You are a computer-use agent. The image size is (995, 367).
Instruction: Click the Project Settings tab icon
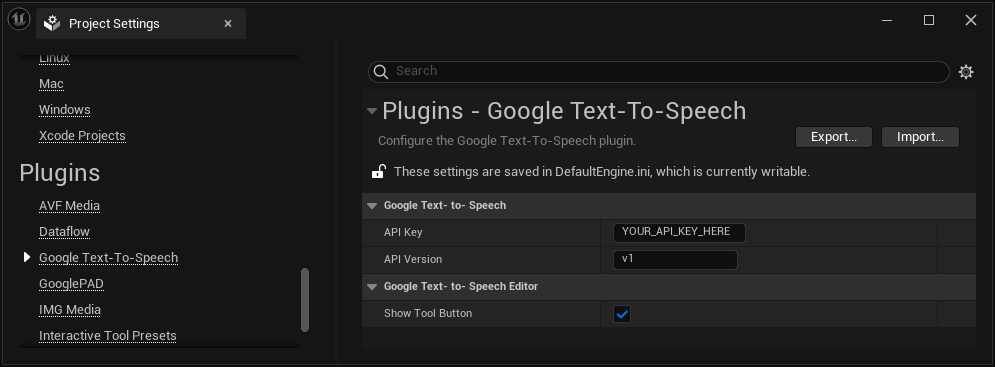(x=52, y=23)
